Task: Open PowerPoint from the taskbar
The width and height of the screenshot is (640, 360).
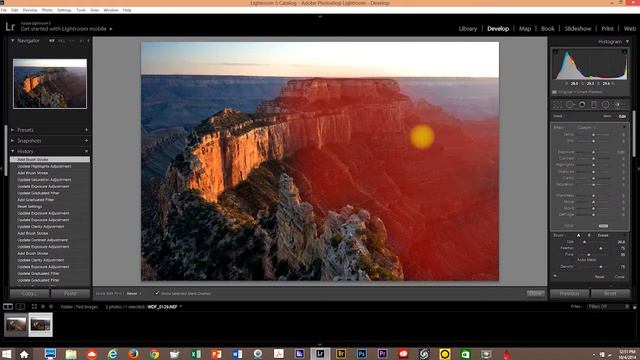Action: (x=216, y=354)
